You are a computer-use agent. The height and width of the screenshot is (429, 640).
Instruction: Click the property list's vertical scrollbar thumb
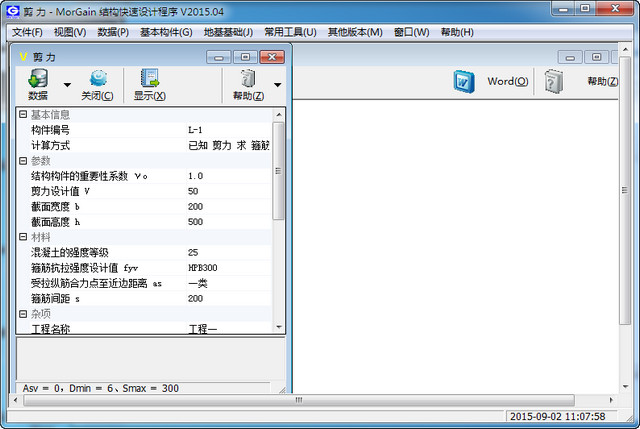coord(278,171)
